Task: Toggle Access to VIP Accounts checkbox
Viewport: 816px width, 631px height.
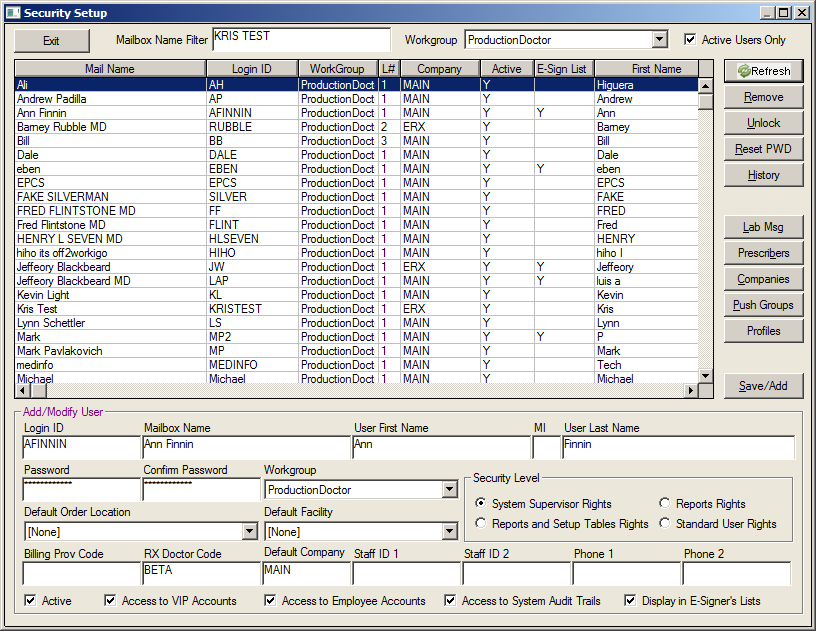Action: tap(111, 601)
